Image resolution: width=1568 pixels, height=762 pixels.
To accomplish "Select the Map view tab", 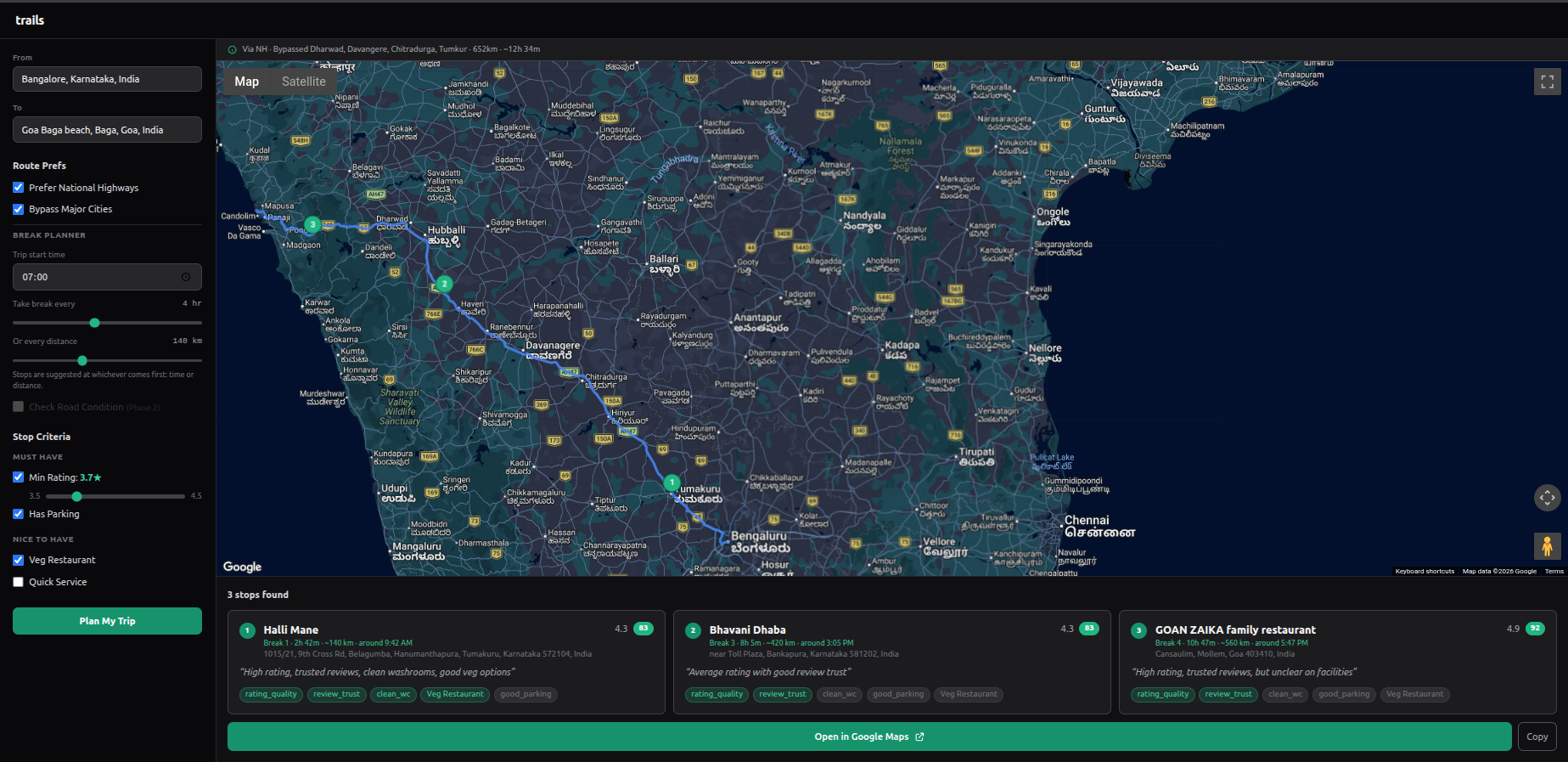I will coord(246,82).
